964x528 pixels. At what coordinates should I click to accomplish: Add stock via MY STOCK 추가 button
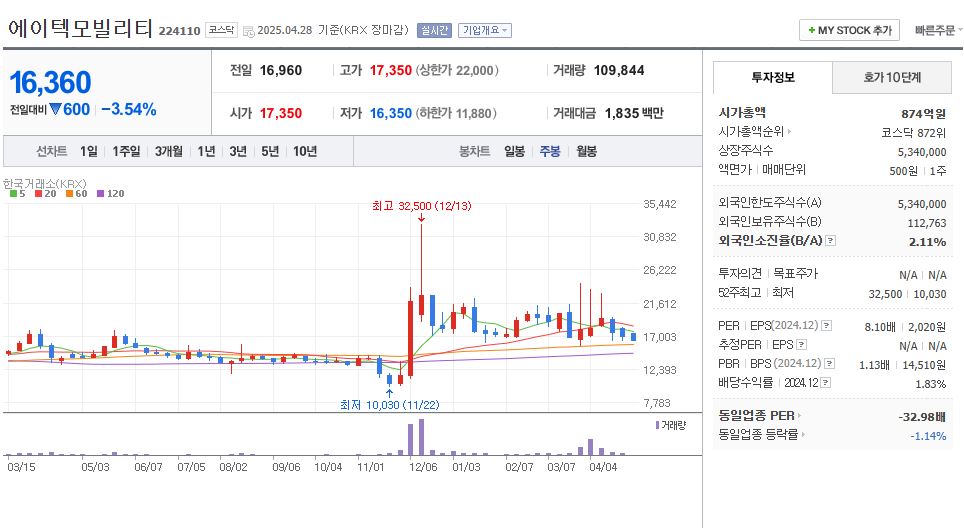tap(849, 30)
